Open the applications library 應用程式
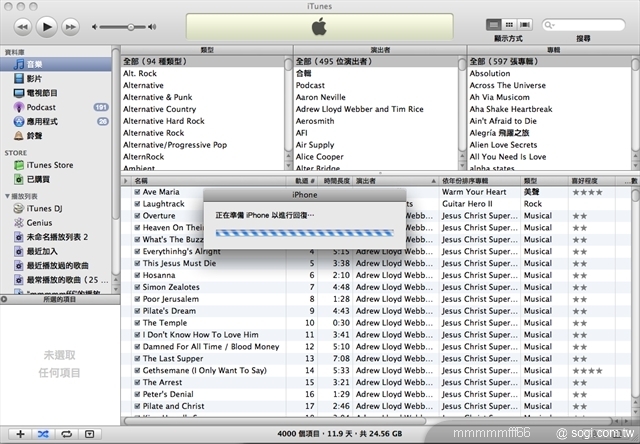 pos(56,121)
